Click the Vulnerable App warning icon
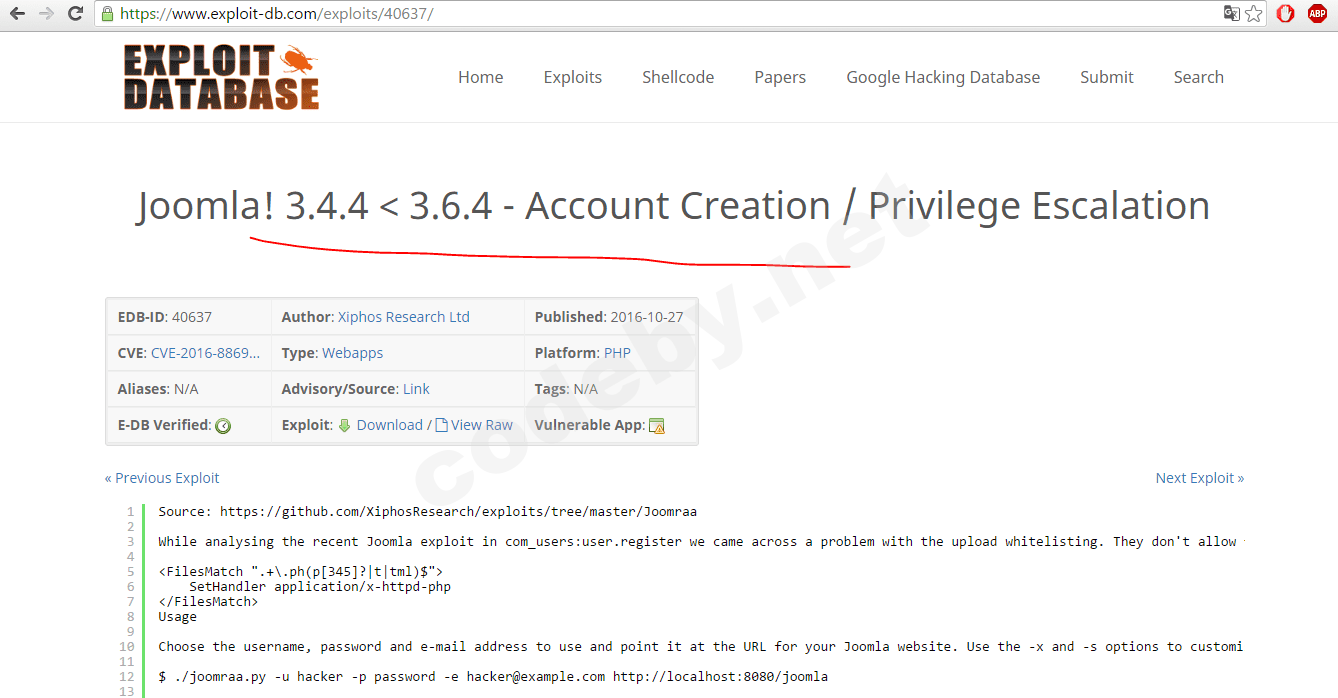This screenshot has width=1338, height=698. (x=657, y=426)
